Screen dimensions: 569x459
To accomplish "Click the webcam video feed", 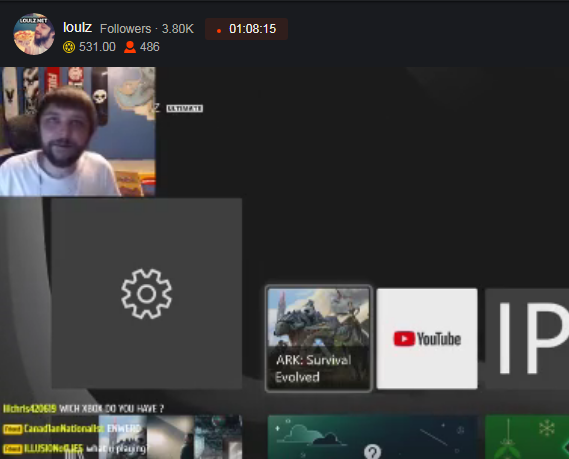I will pyautogui.click(x=78, y=131).
